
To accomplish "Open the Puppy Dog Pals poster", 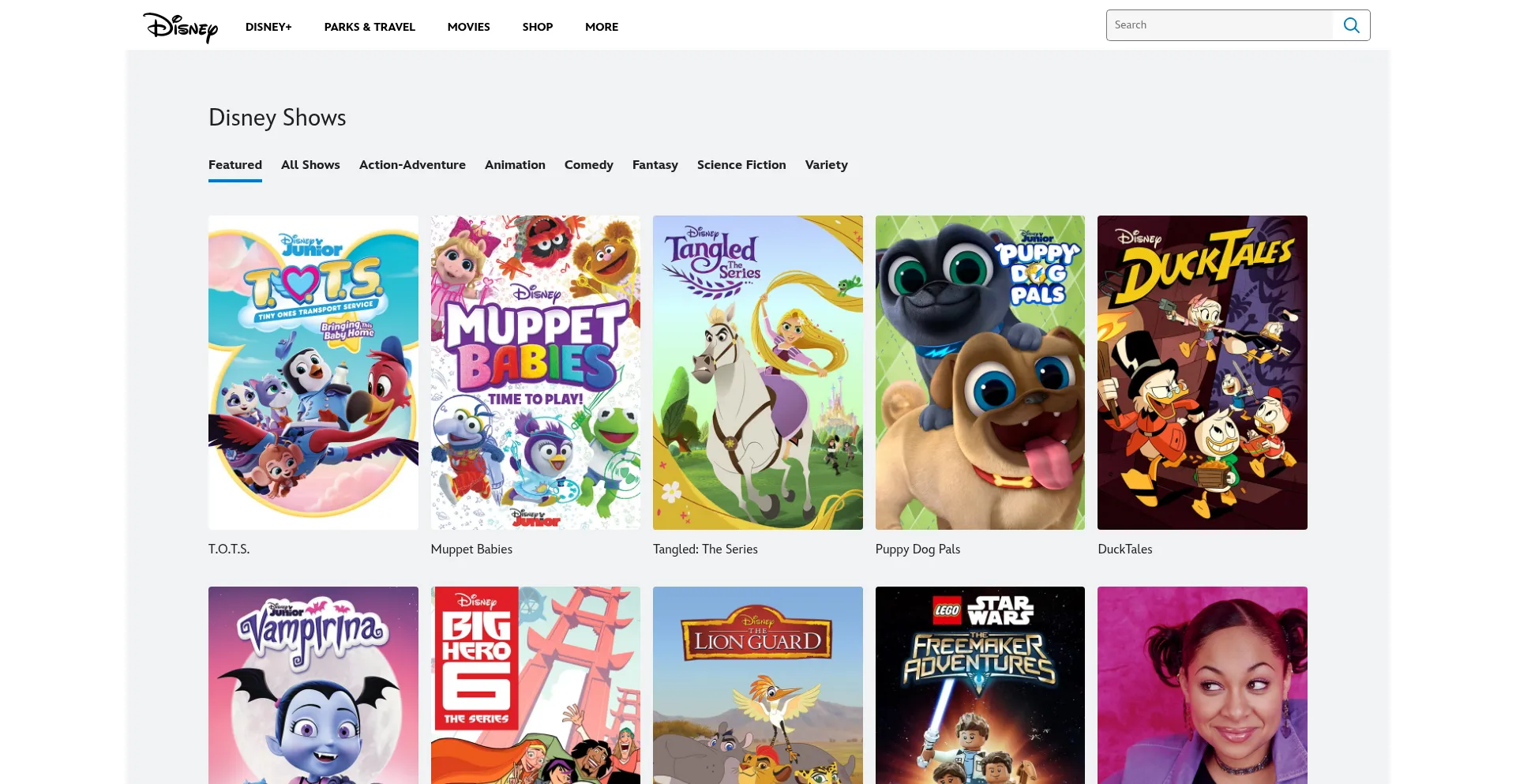I will point(980,373).
